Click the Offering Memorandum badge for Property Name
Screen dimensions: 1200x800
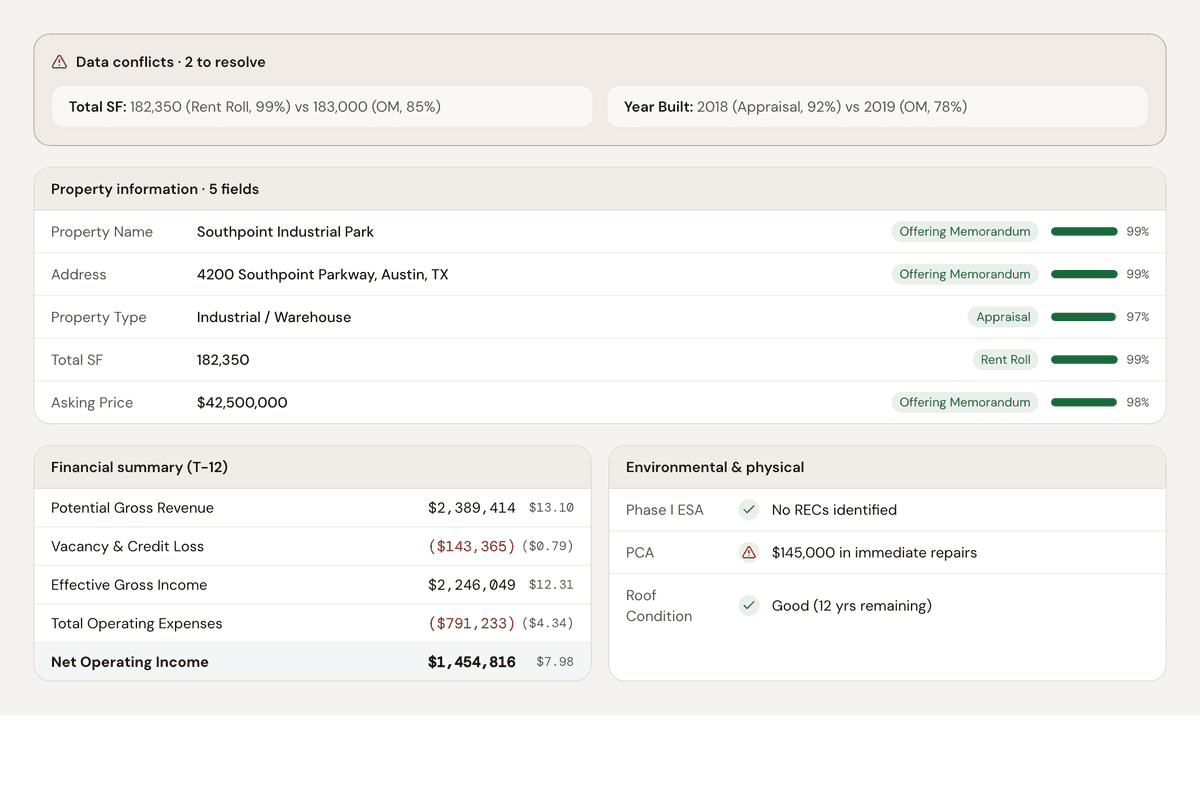pos(965,232)
